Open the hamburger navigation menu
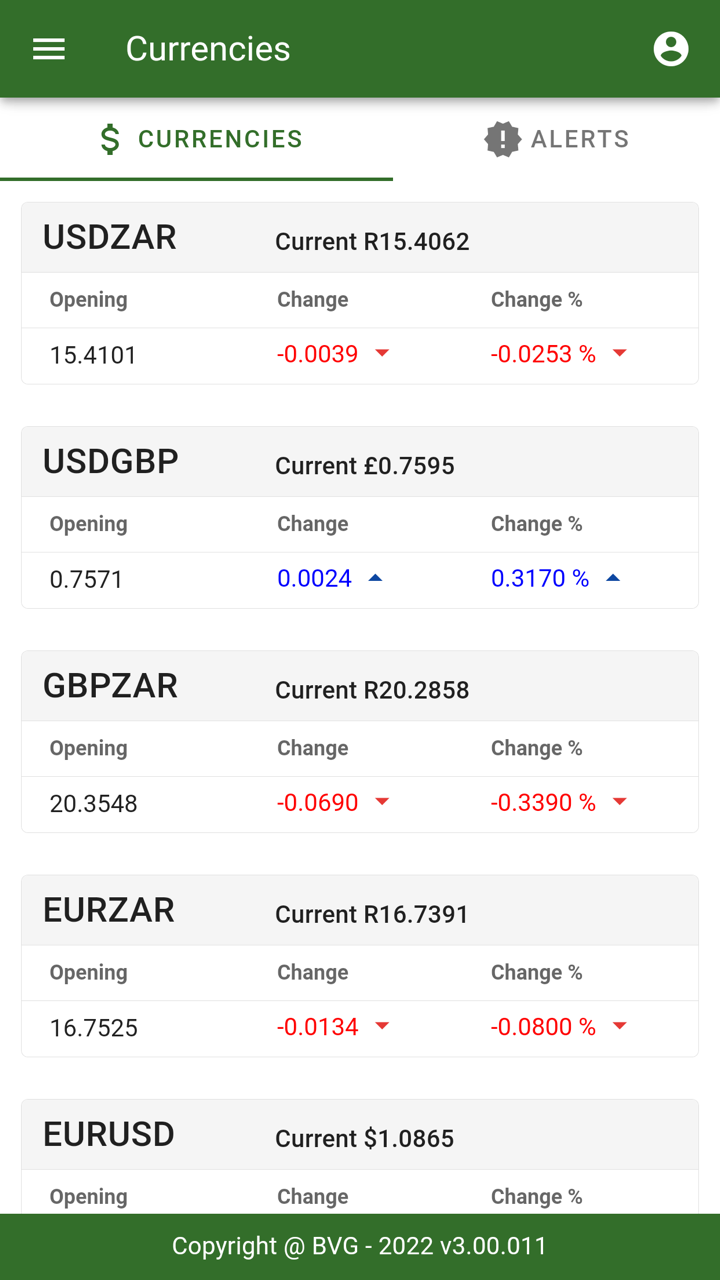This screenshot has height=1280, width=720. click(x=49, y=49)
